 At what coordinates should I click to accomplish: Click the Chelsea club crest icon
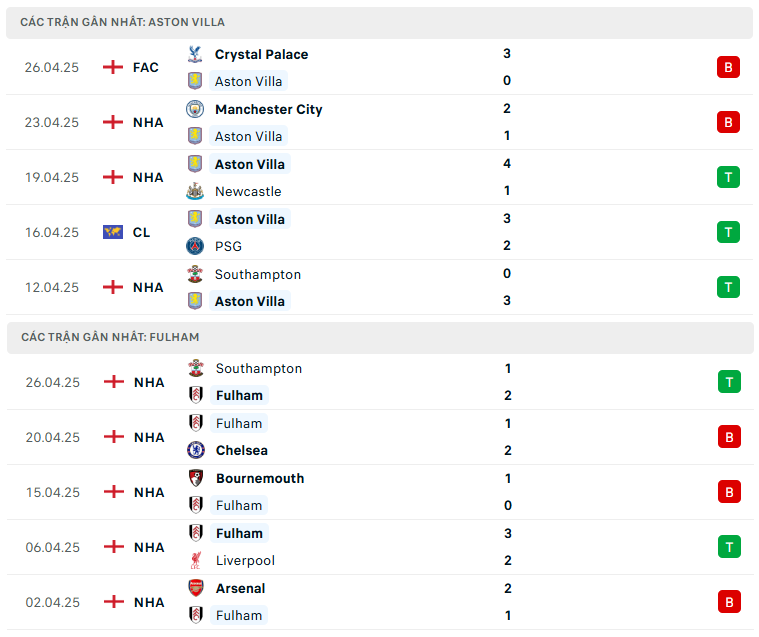coord(196,450)
